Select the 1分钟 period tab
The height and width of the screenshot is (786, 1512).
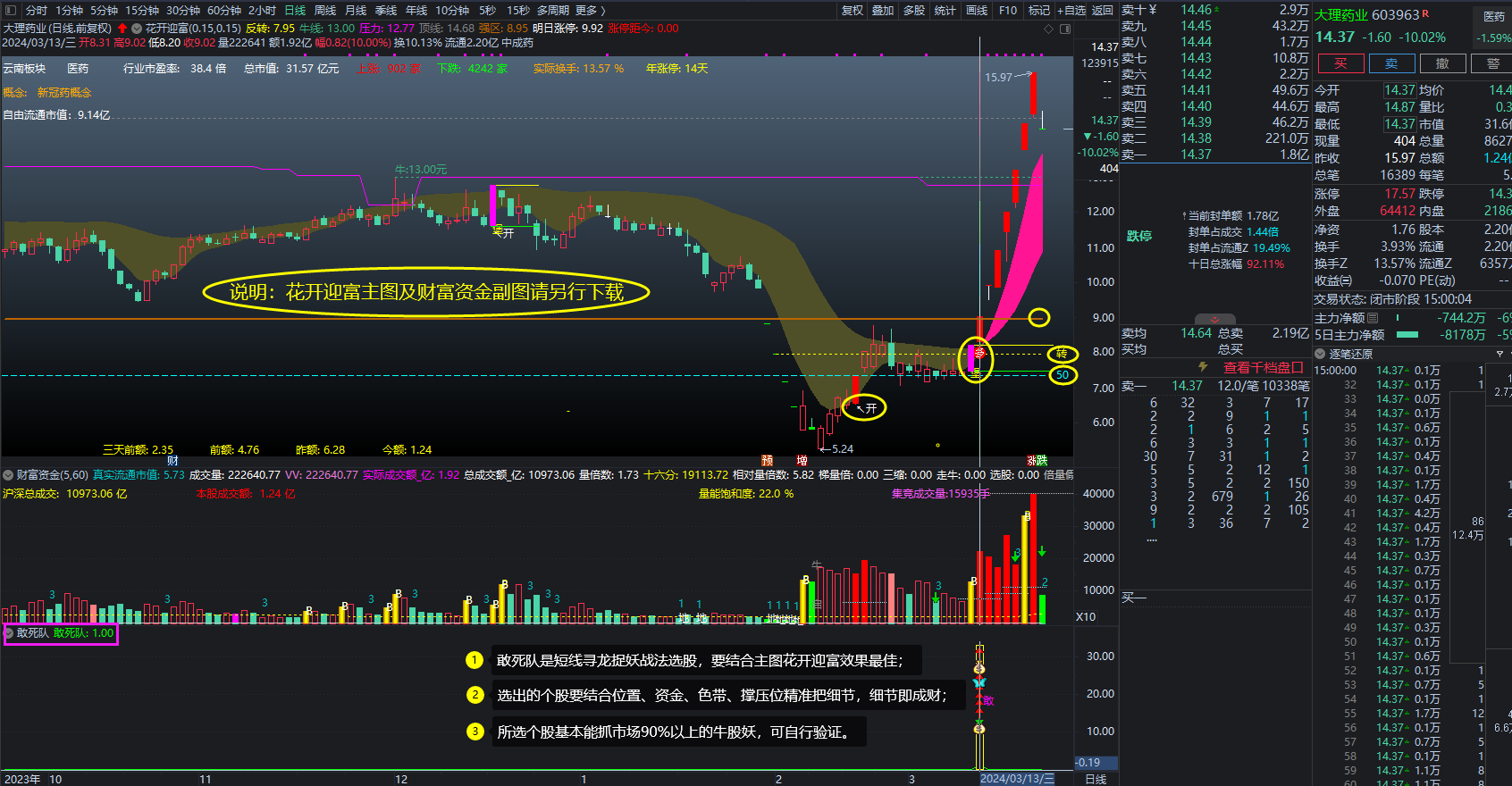[70, 10]
